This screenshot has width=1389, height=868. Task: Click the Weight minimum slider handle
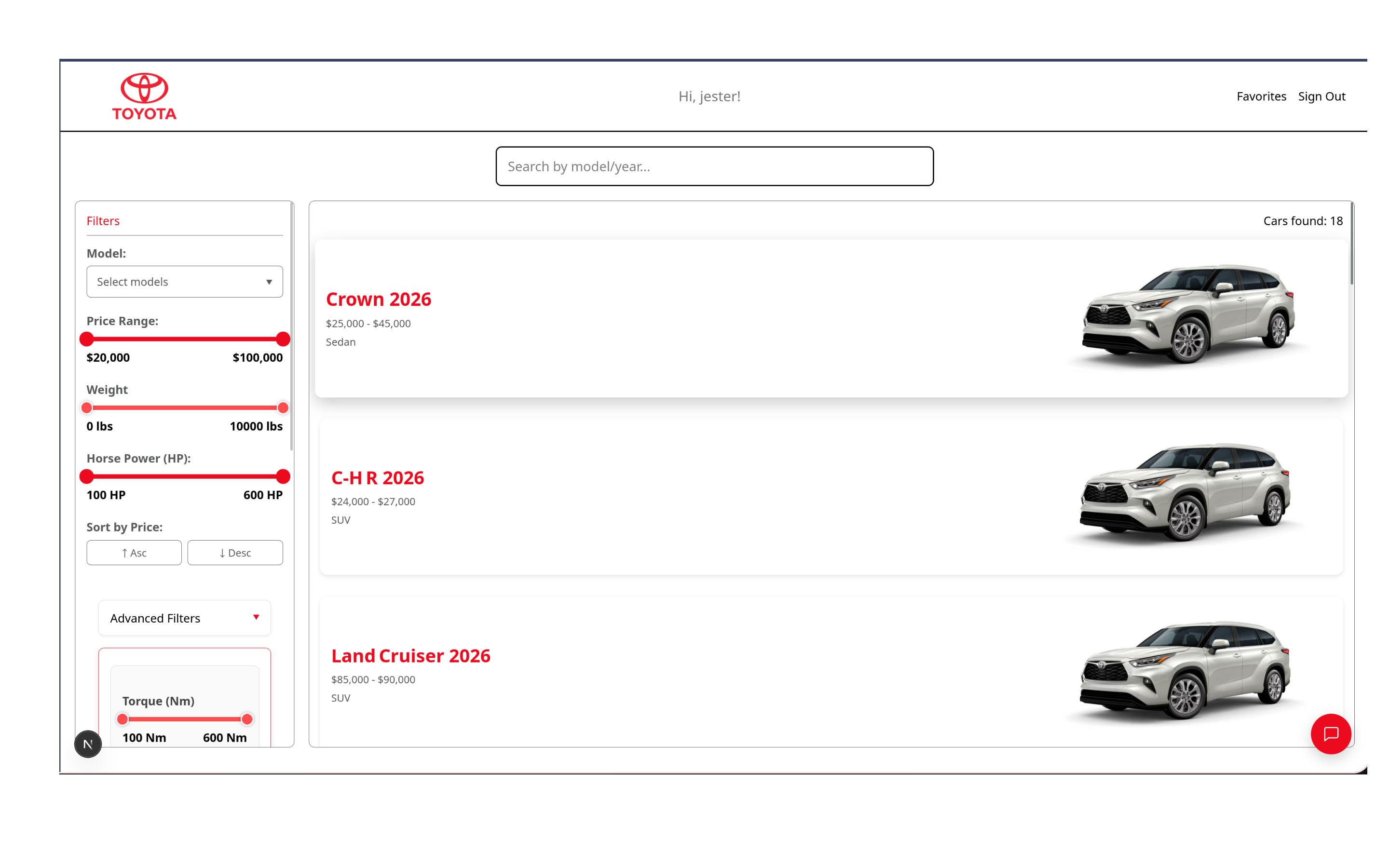pos(87,408)
